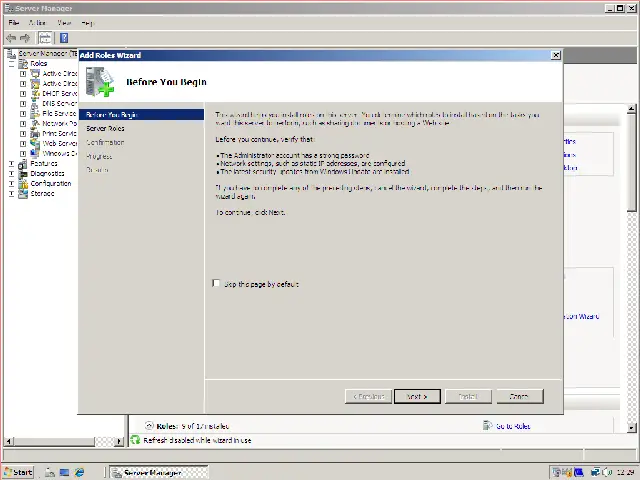Click the Storage node icon

(x=23, y=193)
